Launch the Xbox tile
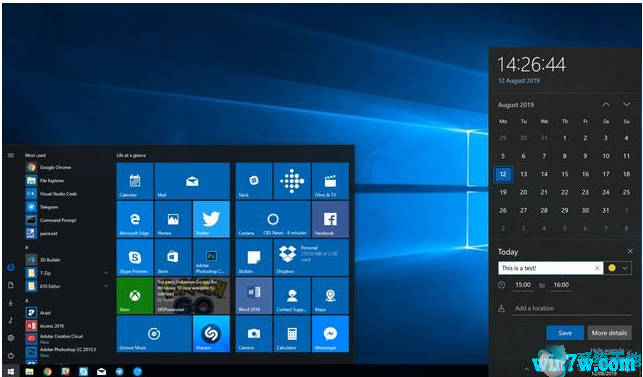Viewport: 643px width, 377px height. click(x=135, y=295)
